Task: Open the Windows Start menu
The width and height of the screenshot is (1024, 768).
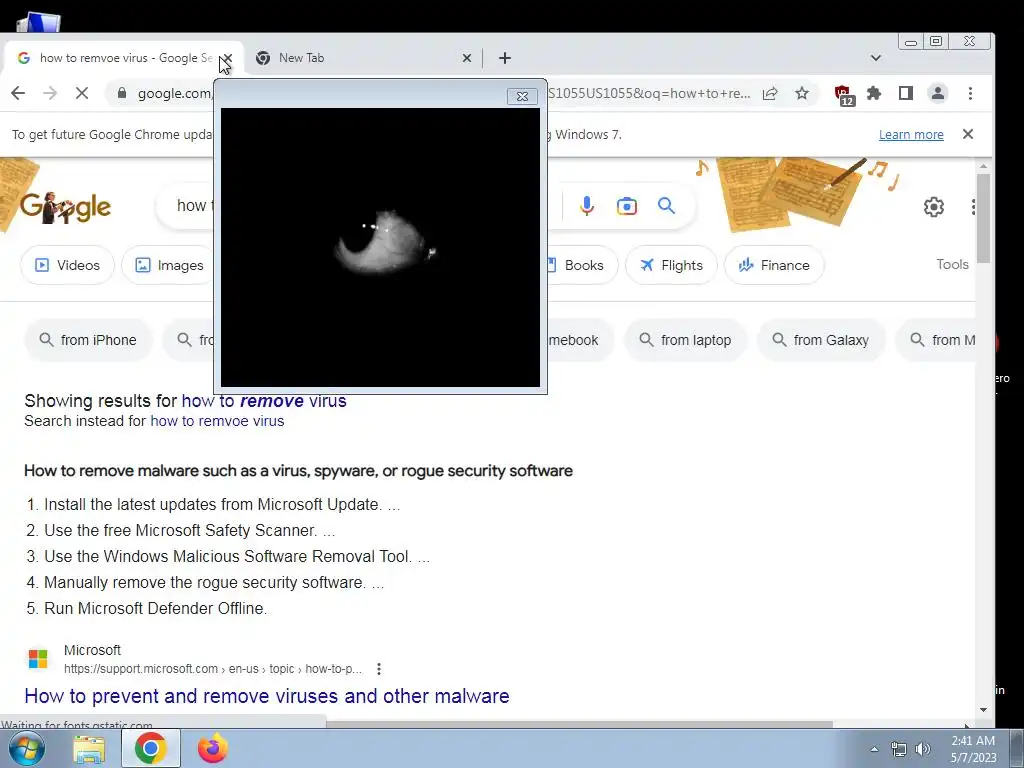Action: pyautogui.click(x=27, y=748)
